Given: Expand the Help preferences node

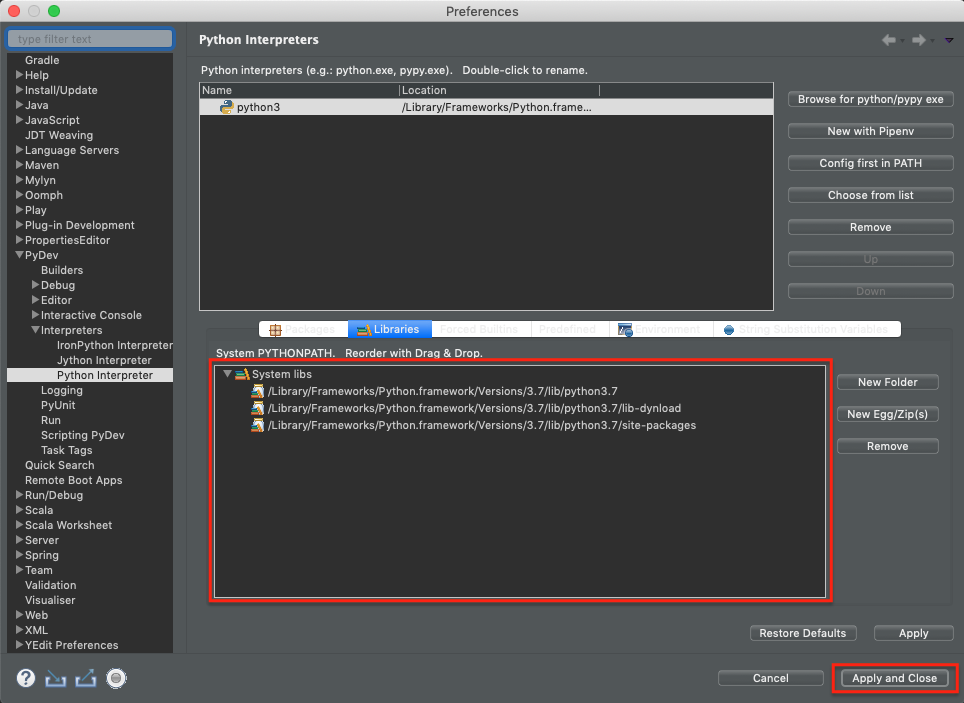Looking at the screenshot, I should (19, 75).
